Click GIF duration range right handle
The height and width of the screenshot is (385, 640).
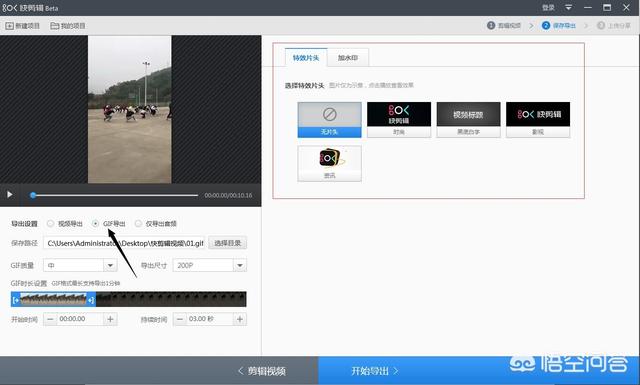[91, 300]
